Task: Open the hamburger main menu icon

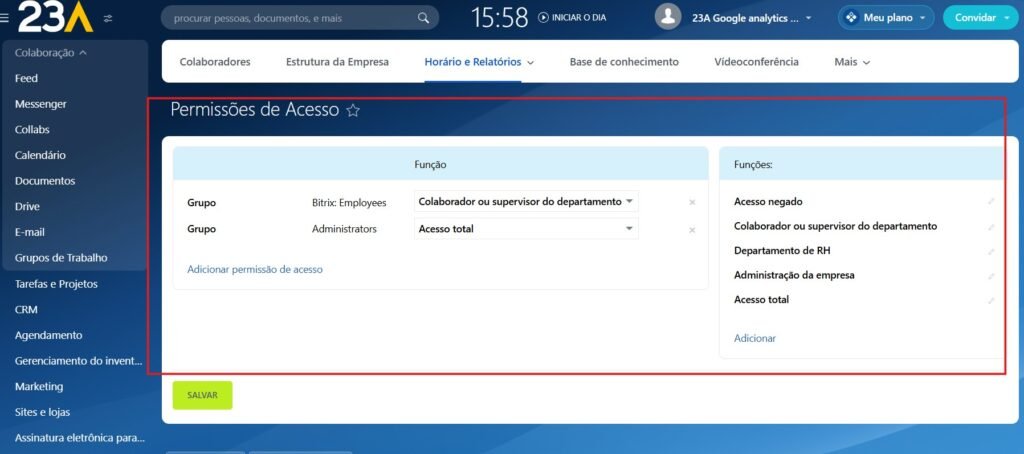Action: coord(5,18)
